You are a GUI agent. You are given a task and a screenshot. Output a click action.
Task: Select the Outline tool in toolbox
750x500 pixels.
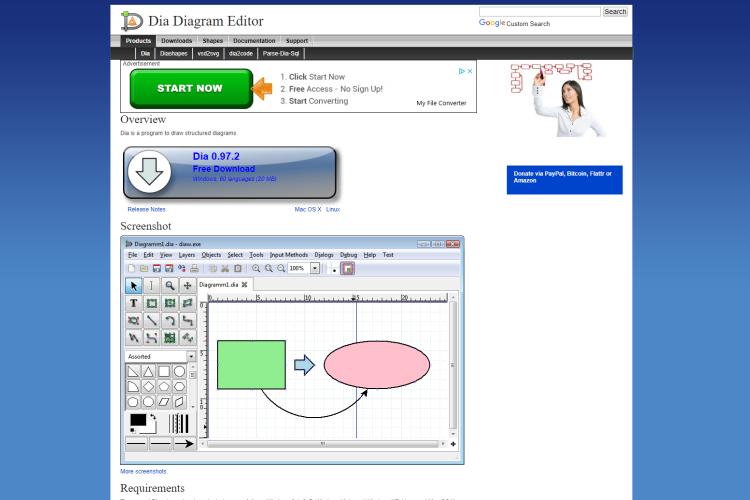188,338
